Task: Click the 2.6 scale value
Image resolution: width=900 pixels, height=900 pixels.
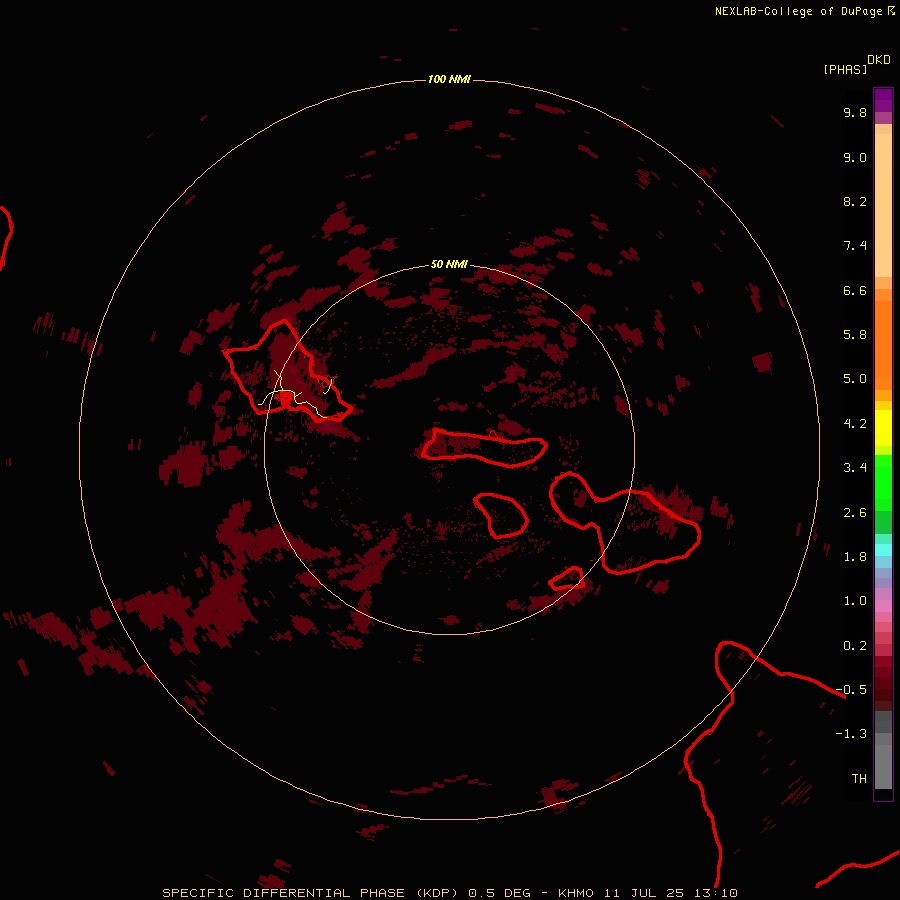Action: click(855, 513)
